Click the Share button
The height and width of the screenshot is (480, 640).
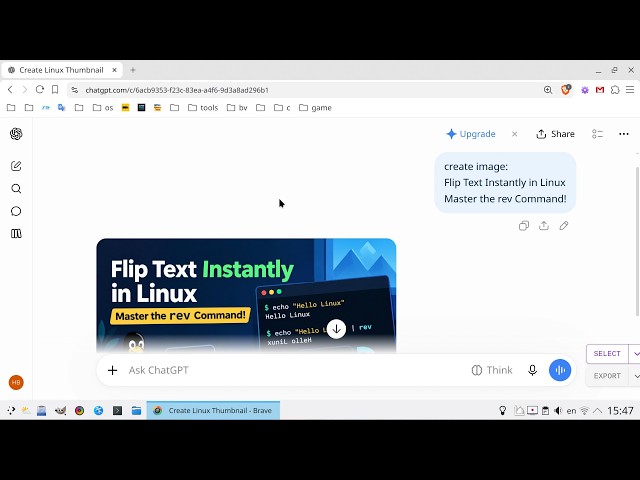click(x=555, y=134)
